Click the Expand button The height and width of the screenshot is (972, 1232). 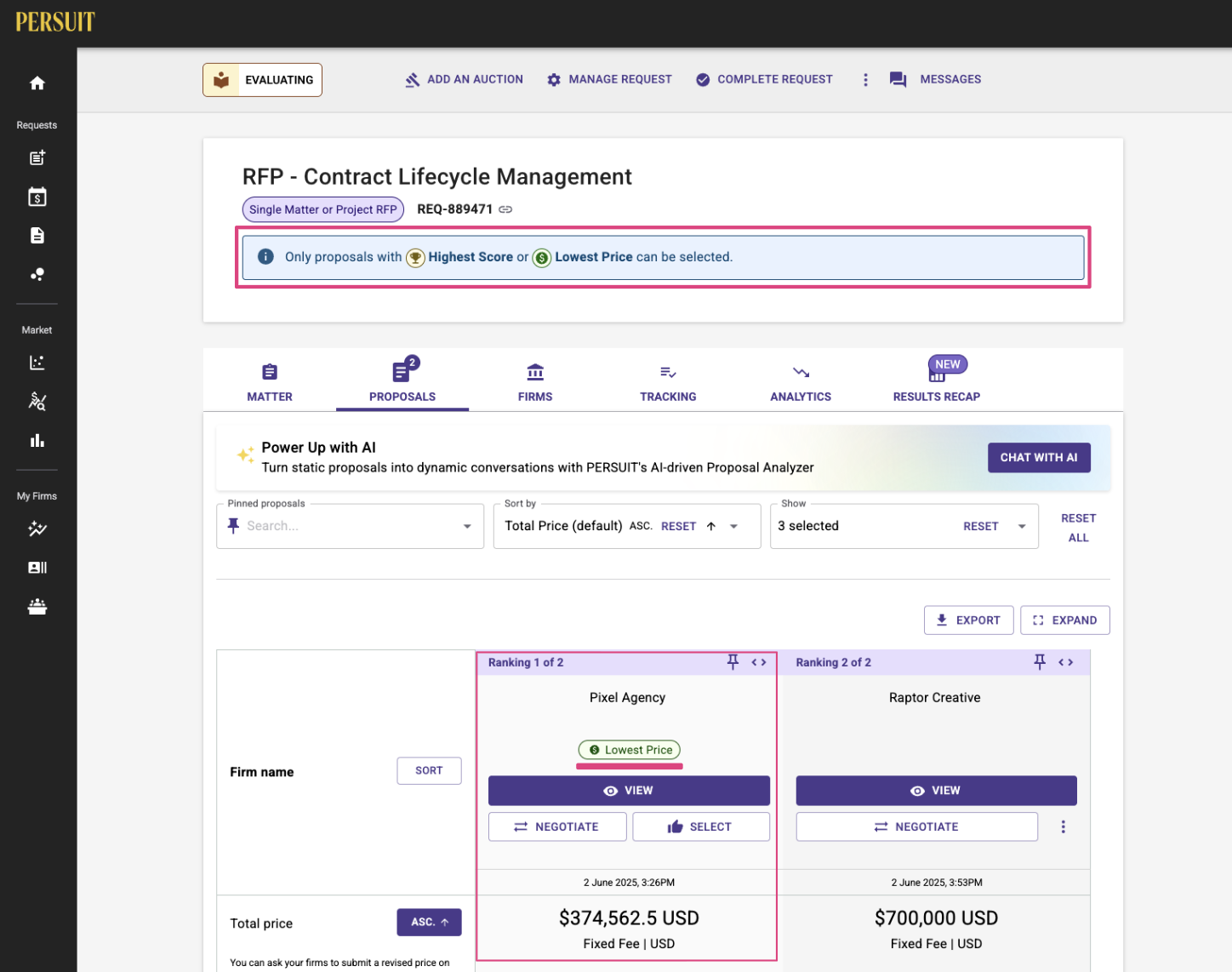pyautogui.click(x=1064, y=620)
